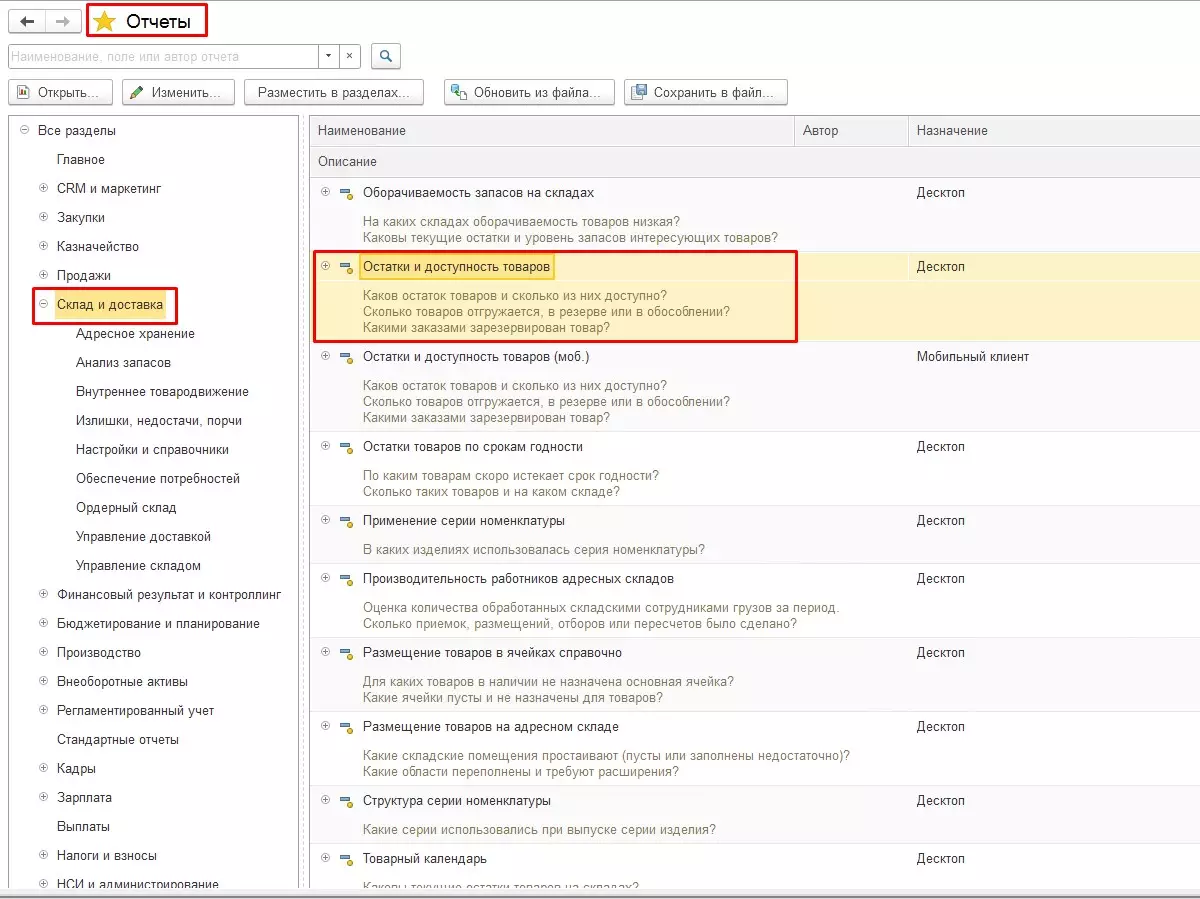Click Разместить в разделах... button

(x=334, y=92)
